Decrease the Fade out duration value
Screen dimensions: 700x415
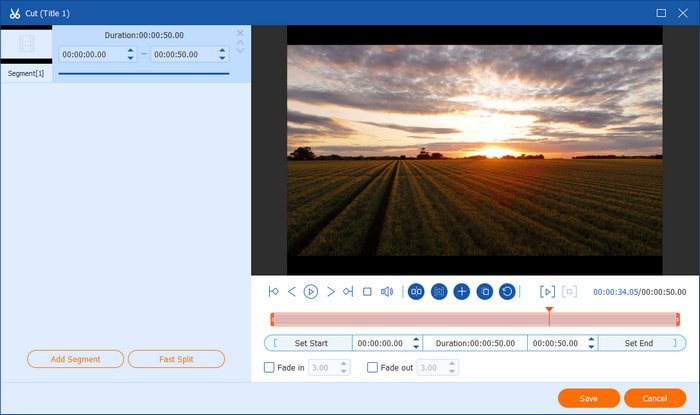coord(452,371)
